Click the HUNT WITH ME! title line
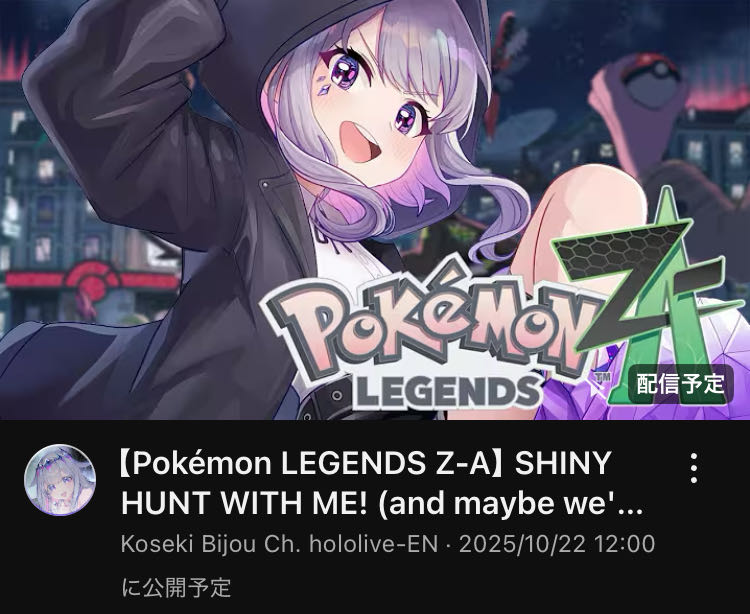Image resolution: width=750 pixels, height=614 pixels. tap(247, 503)
